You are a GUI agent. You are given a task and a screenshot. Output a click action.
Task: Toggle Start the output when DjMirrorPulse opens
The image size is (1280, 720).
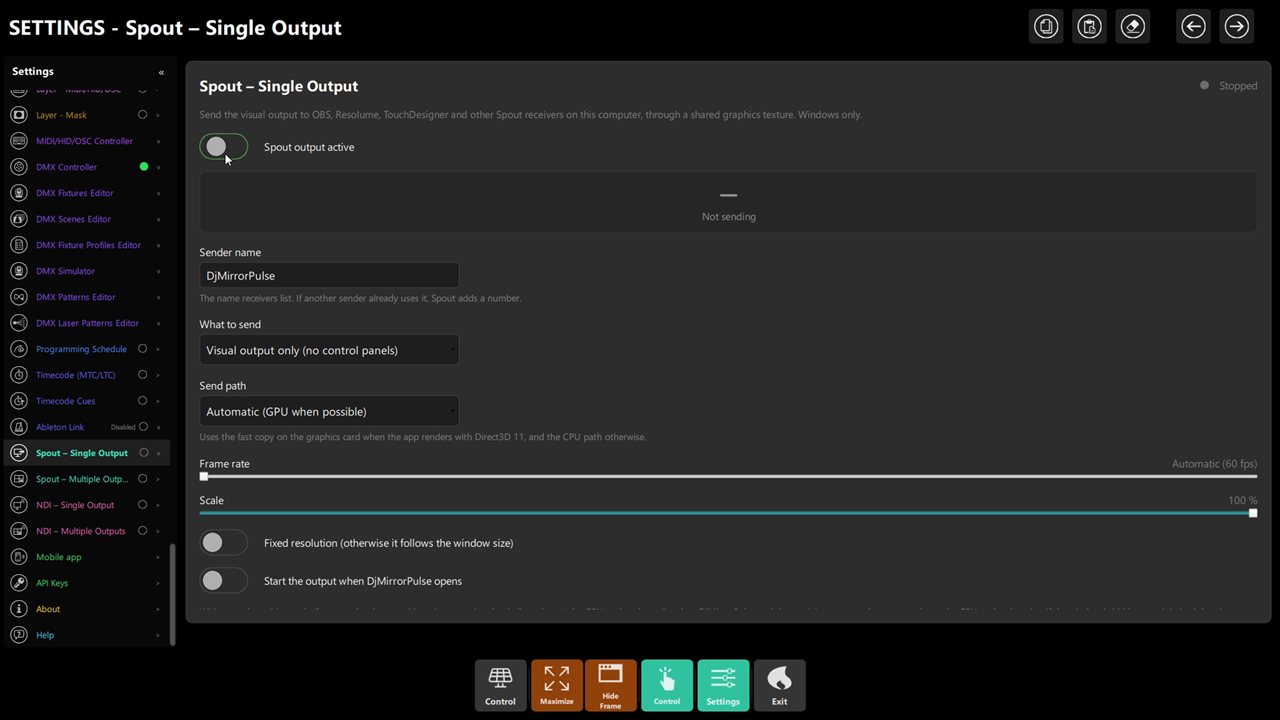223,581
